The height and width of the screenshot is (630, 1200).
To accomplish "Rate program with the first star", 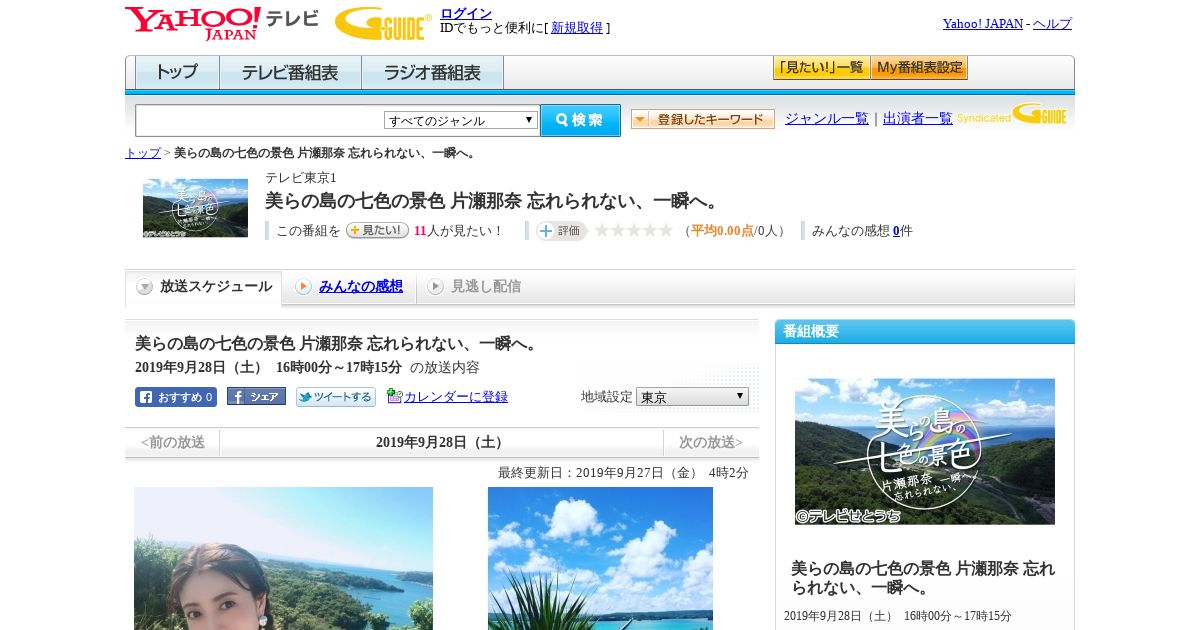I will (x=602, y=231).
